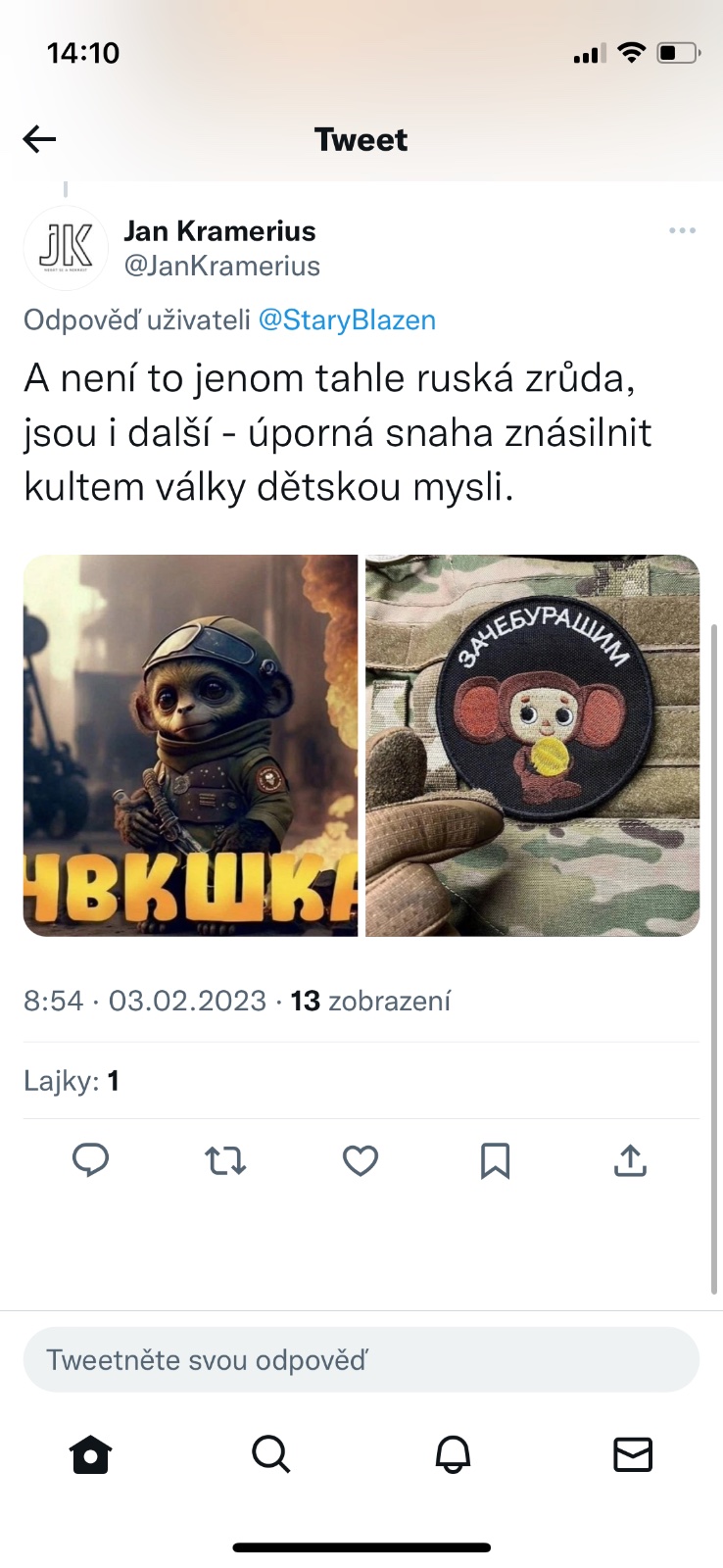Open Jan Kramerius JK profile avatar
The image size is (723, 1568).
[x=66, y=248]
